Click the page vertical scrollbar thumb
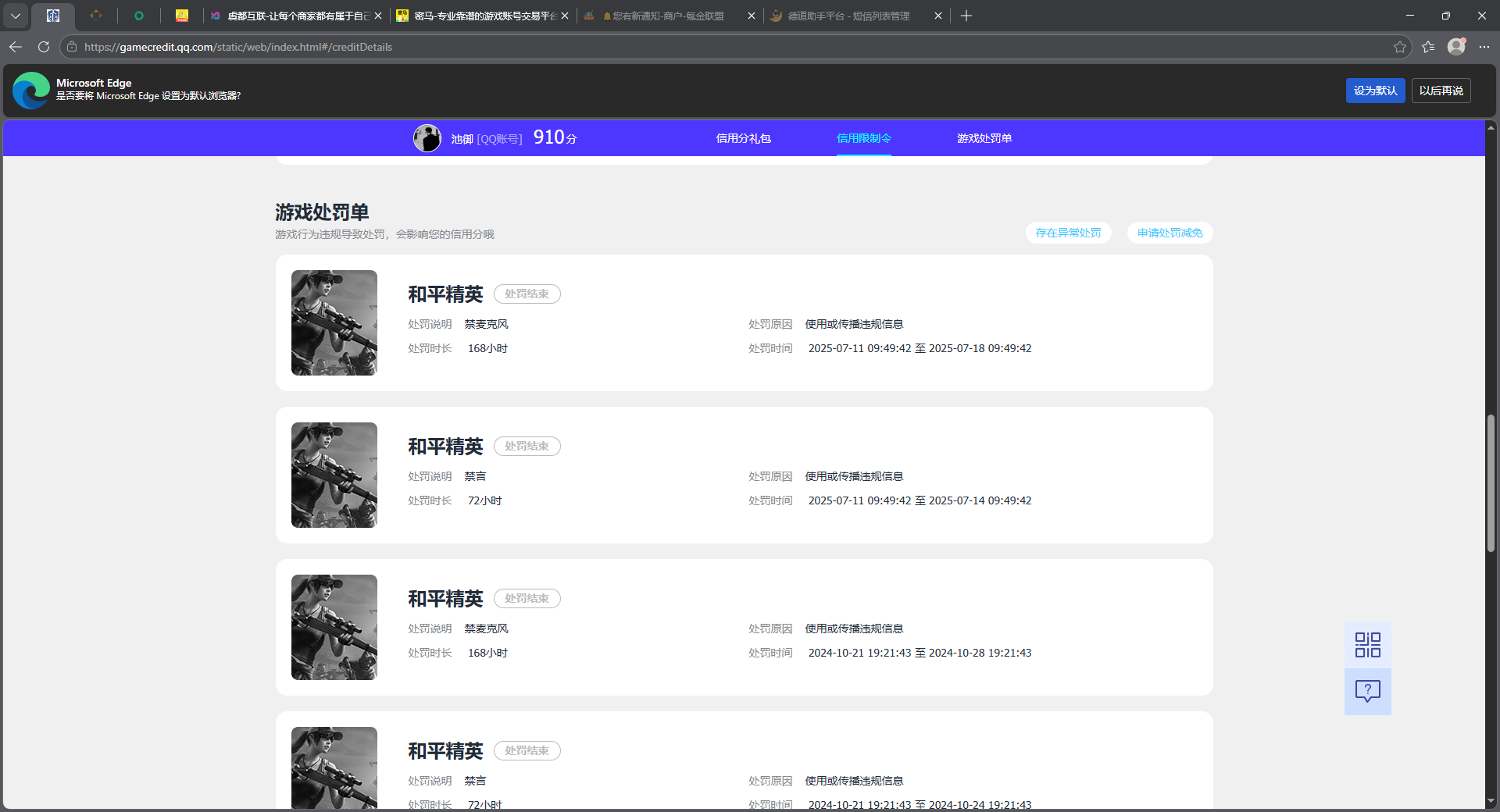Image resolution: width=1500 pixels, height=812 pixels. tap(1491, 484)
